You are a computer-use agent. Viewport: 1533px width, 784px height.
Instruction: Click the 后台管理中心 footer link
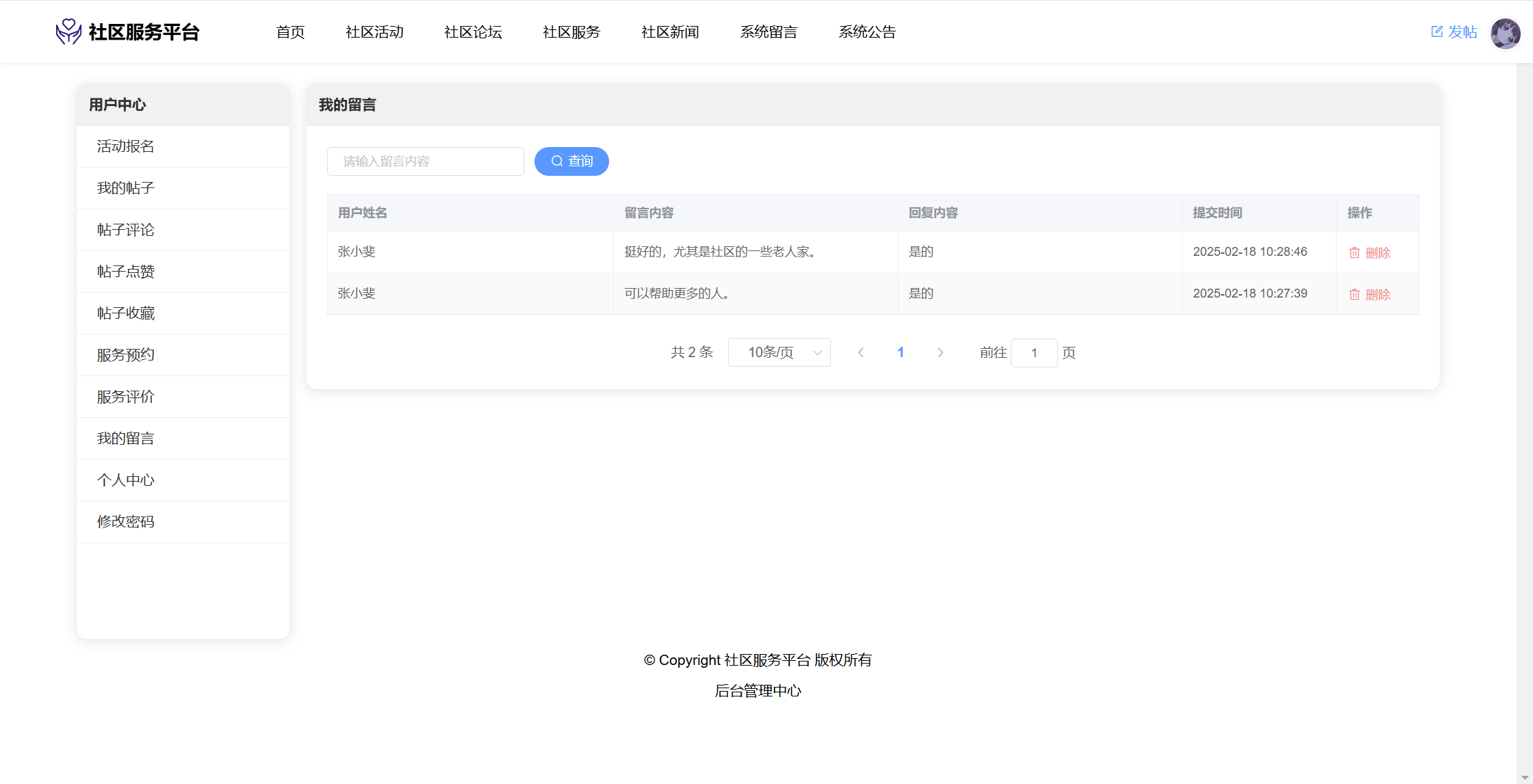click(x=758, y=691)
